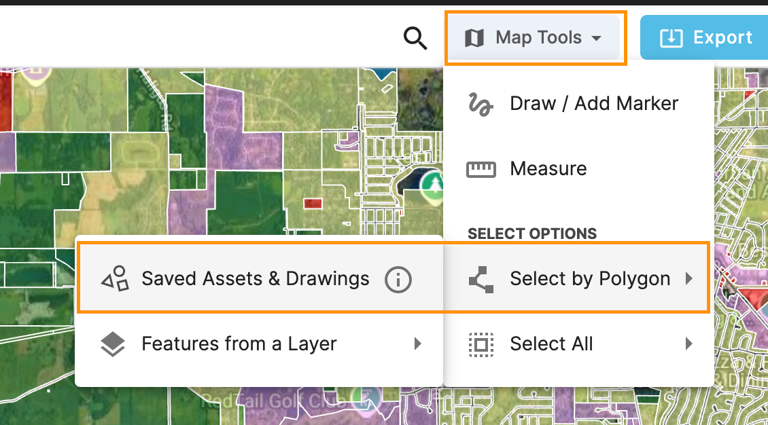
Task: Expand arrow next to Select All
Action: click(x=689, y=344)
